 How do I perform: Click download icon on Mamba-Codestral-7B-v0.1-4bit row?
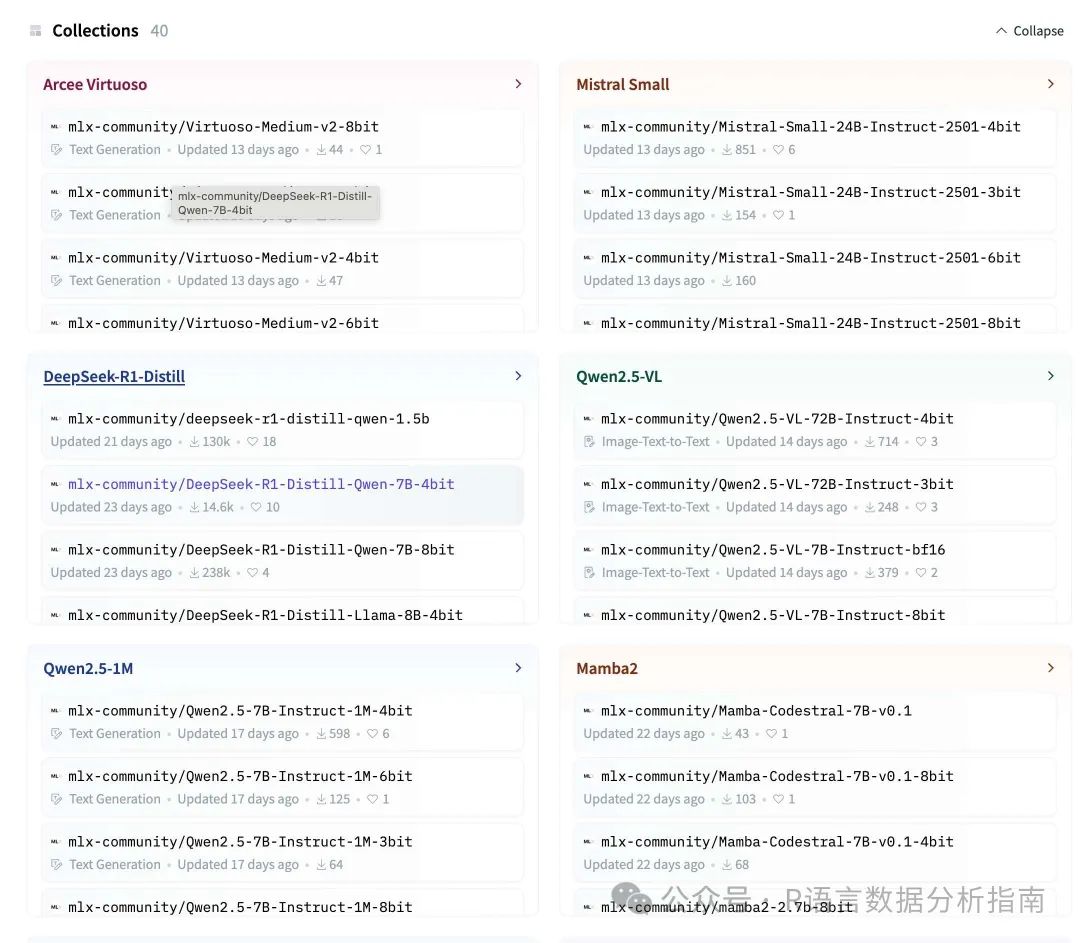pyautogui.click(x=727, y=864)
